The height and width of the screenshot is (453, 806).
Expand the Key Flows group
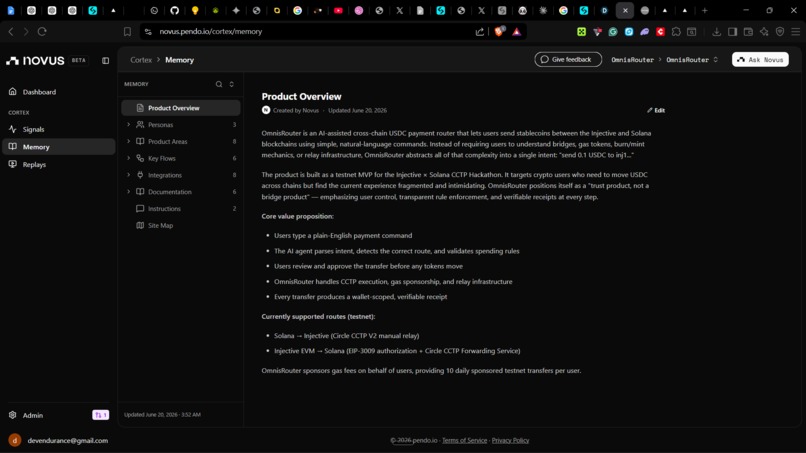pyautogui.click(x=129, y=158)
